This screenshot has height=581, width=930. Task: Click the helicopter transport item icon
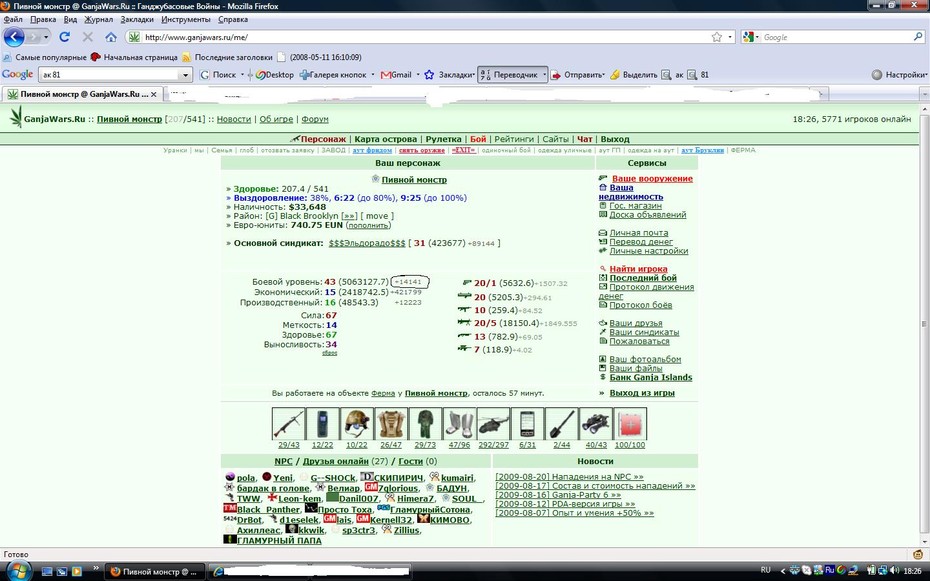click(493, 424)
